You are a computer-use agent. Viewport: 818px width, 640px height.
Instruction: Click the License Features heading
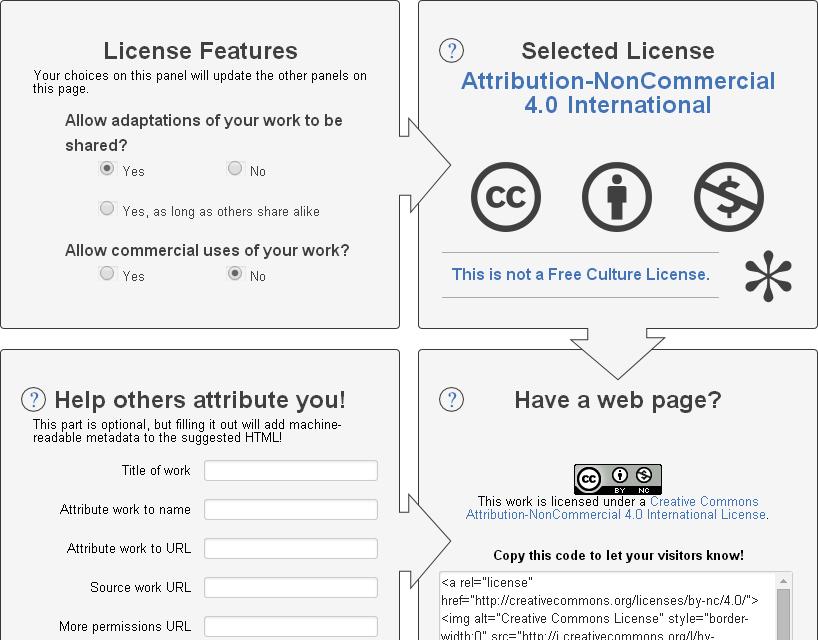pyautogui.click(x=200, y=51)
